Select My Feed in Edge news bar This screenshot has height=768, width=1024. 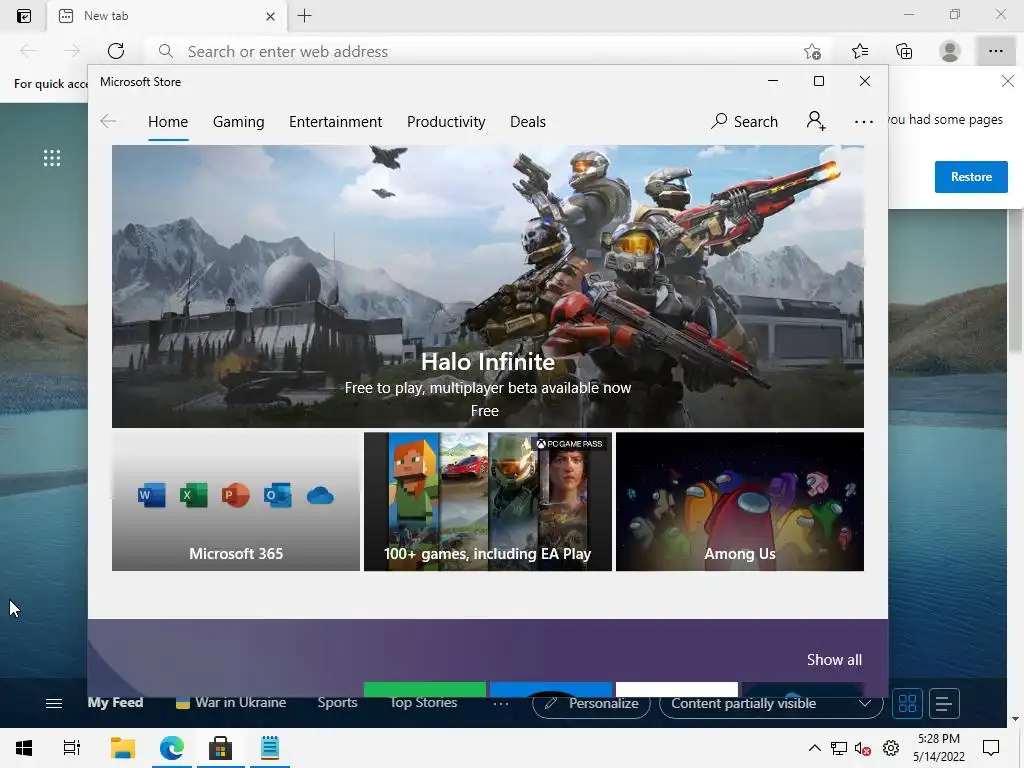coord(115,703)
